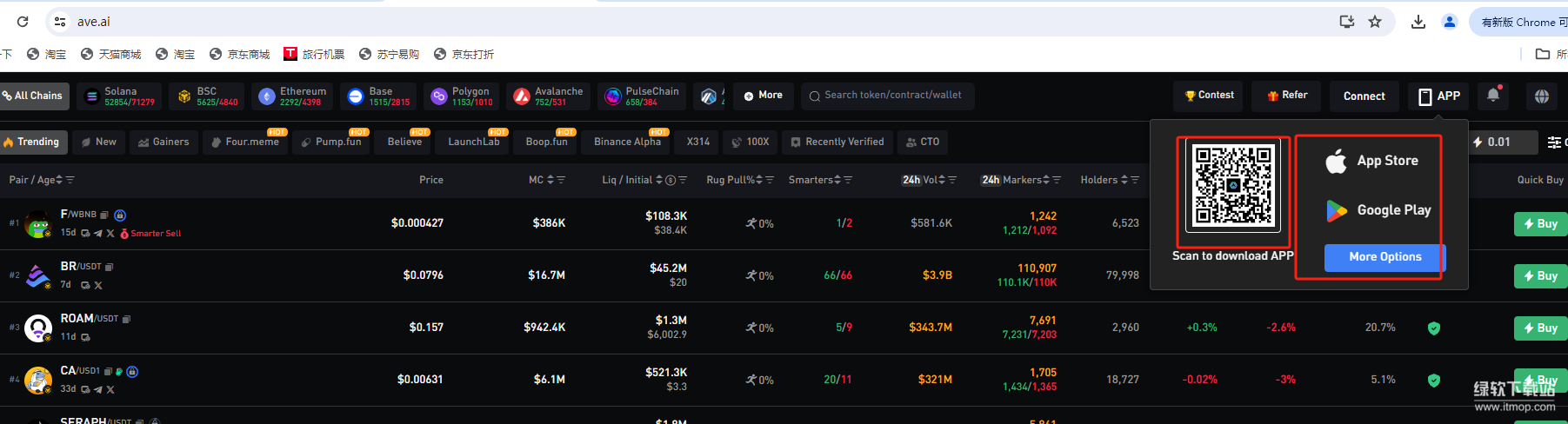Image resolution: width=1568 pixels, height=424 pixels.
Task: Copy the BR/USDT contract address icon
Action: pos(110,267)
